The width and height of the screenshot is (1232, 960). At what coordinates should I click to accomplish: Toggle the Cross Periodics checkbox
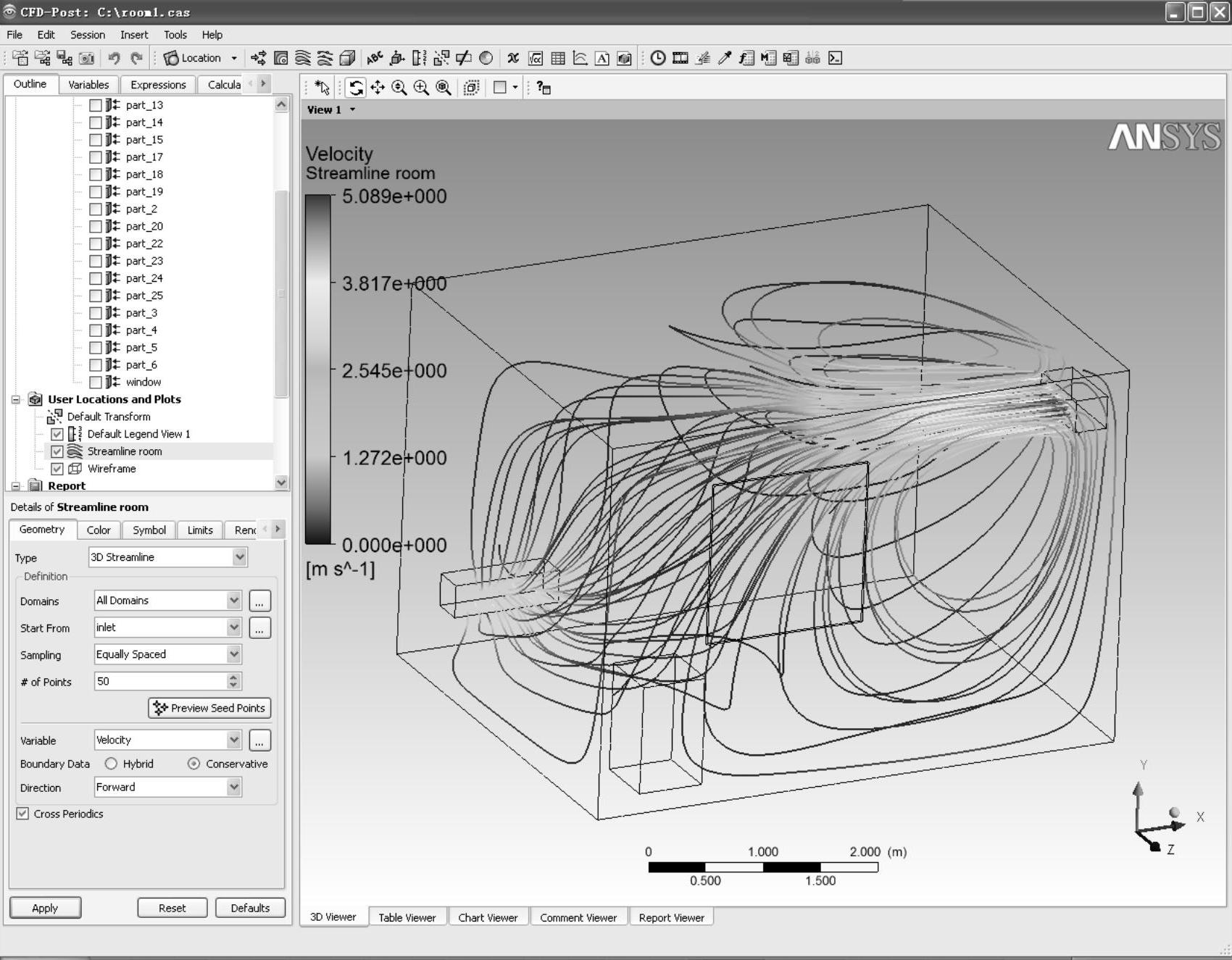[22, 814]
